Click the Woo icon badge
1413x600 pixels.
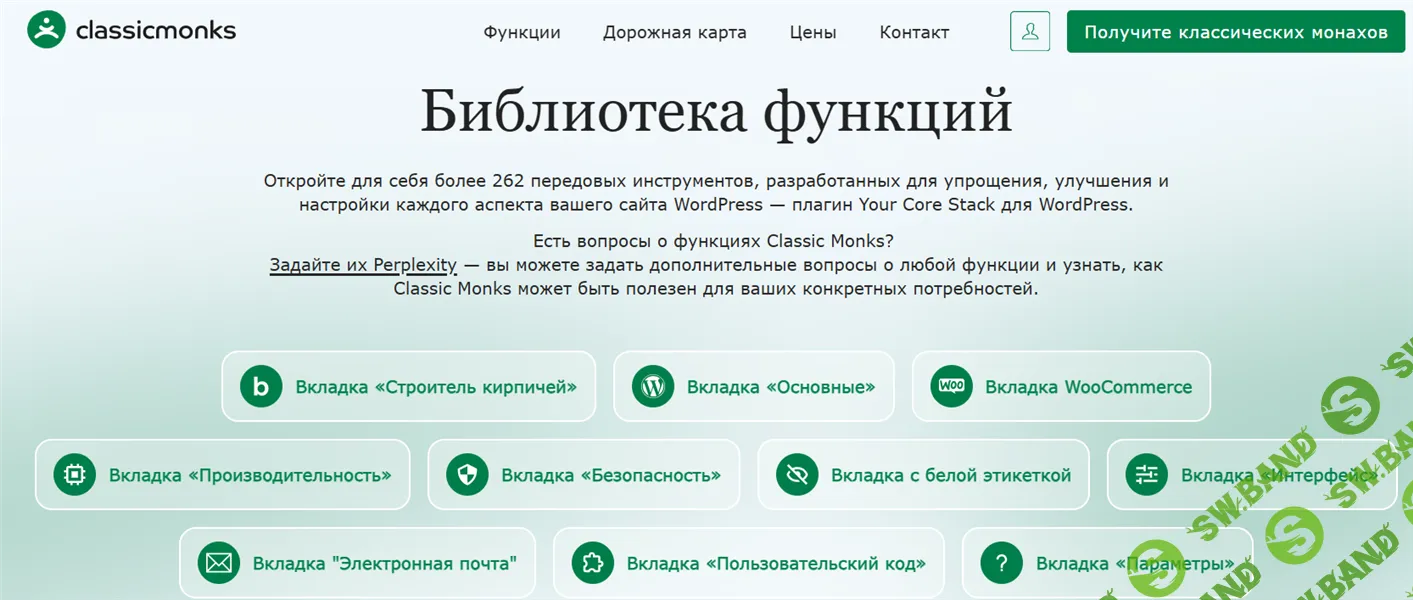tap(951, 386)
